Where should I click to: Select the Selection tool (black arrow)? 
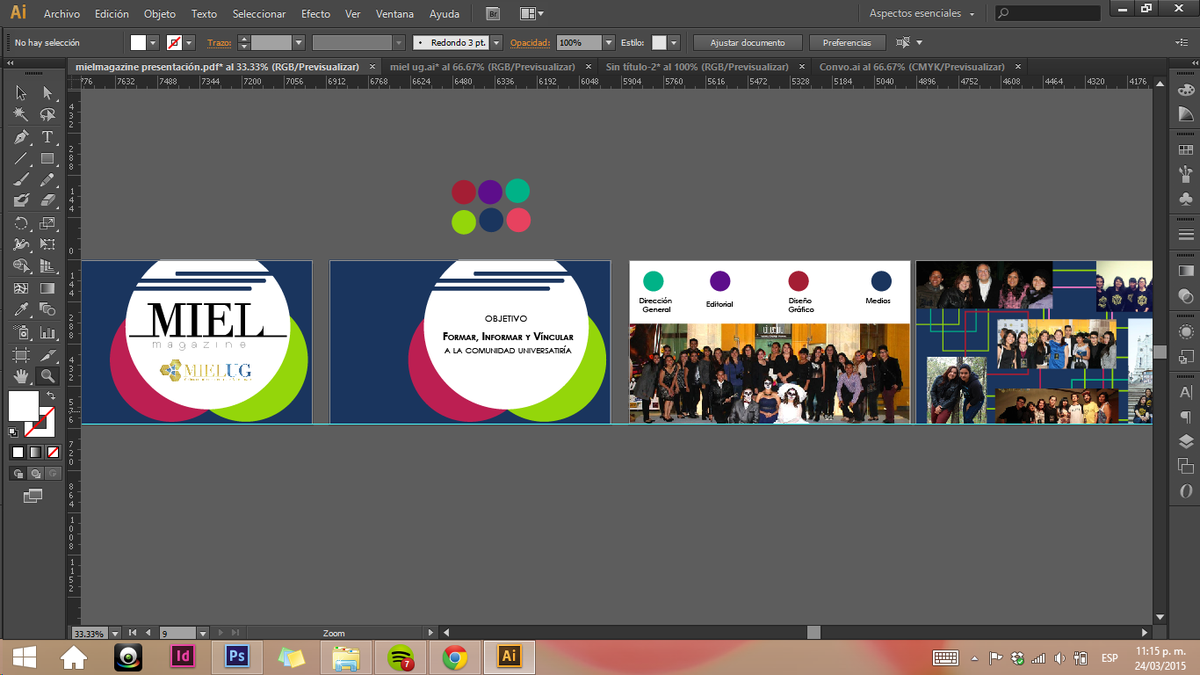20,92
